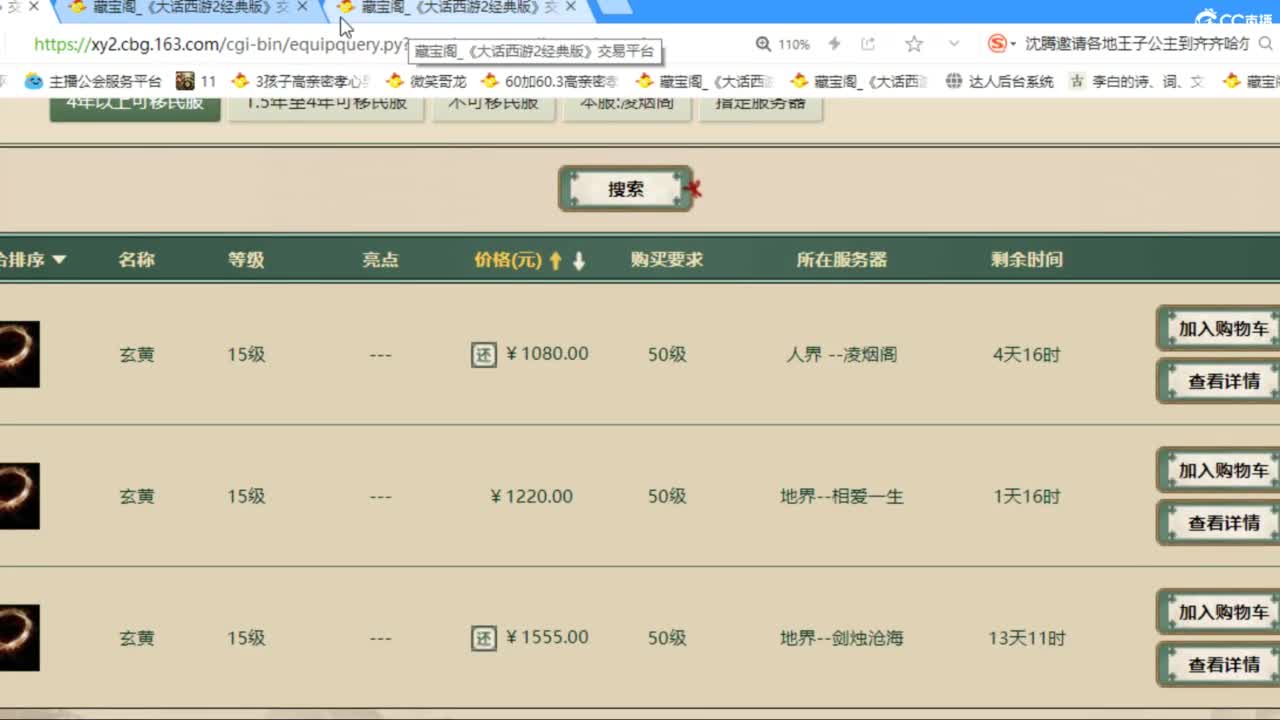Screen dimensions: 1280x720
Task: Expand the address bar history chevron
Action: 954,44
